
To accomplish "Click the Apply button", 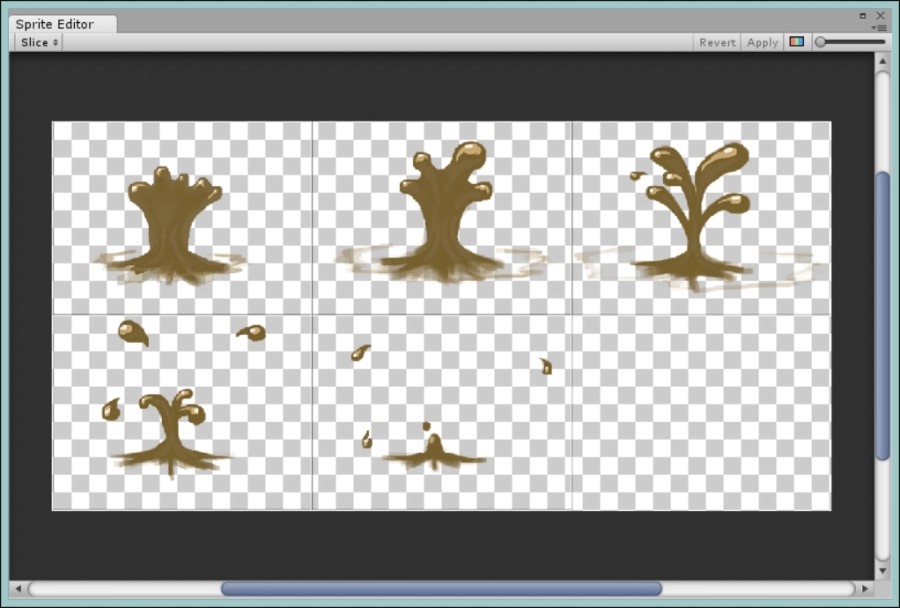I will click(762, 42).
